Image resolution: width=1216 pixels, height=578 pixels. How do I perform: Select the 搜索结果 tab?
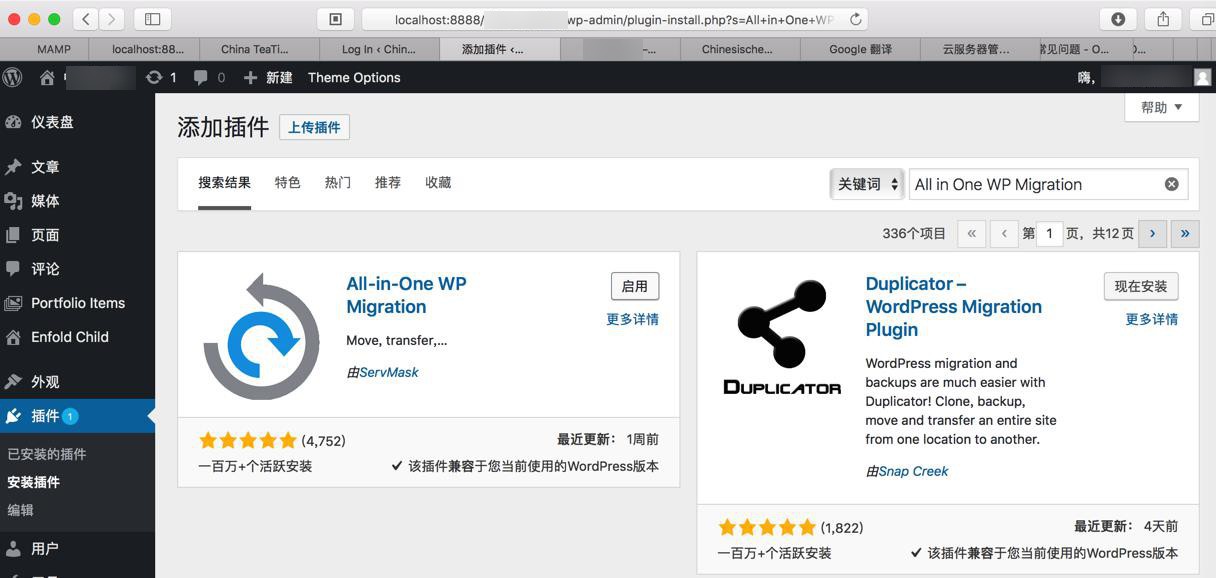tap(224, 183)
